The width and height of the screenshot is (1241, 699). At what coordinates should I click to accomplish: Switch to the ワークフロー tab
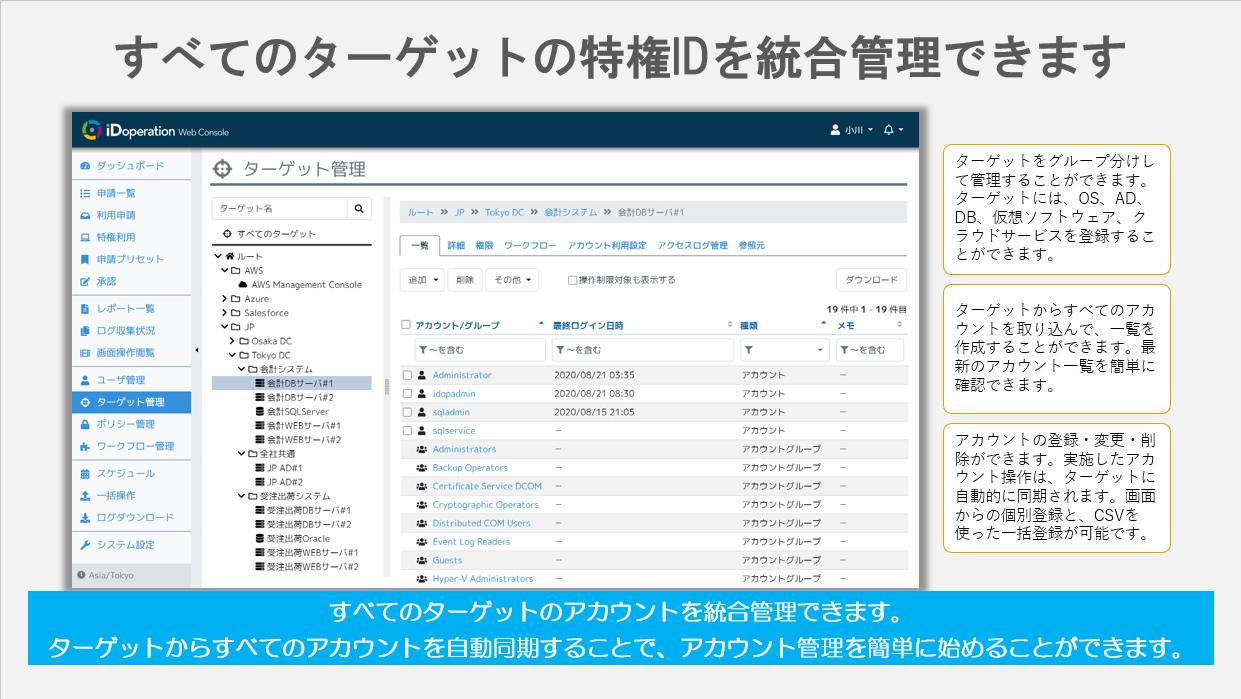click(530, 245)
